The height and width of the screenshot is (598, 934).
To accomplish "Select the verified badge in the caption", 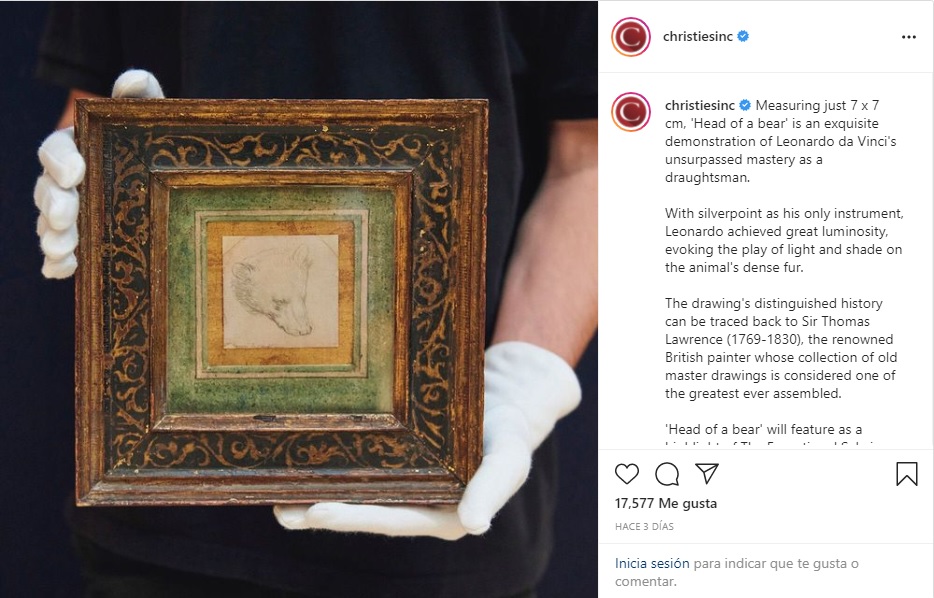I will coord(745,105).
